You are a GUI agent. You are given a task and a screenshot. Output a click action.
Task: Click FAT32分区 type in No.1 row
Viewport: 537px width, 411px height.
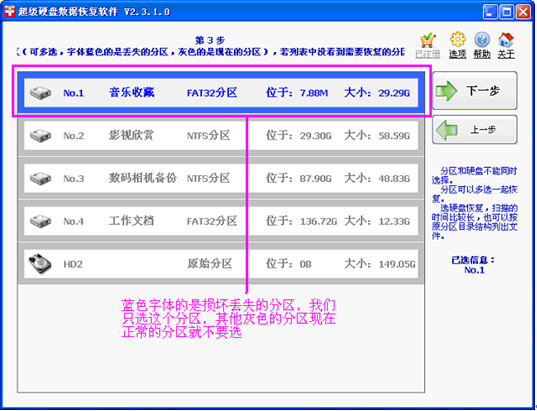(x=212, y=93)
